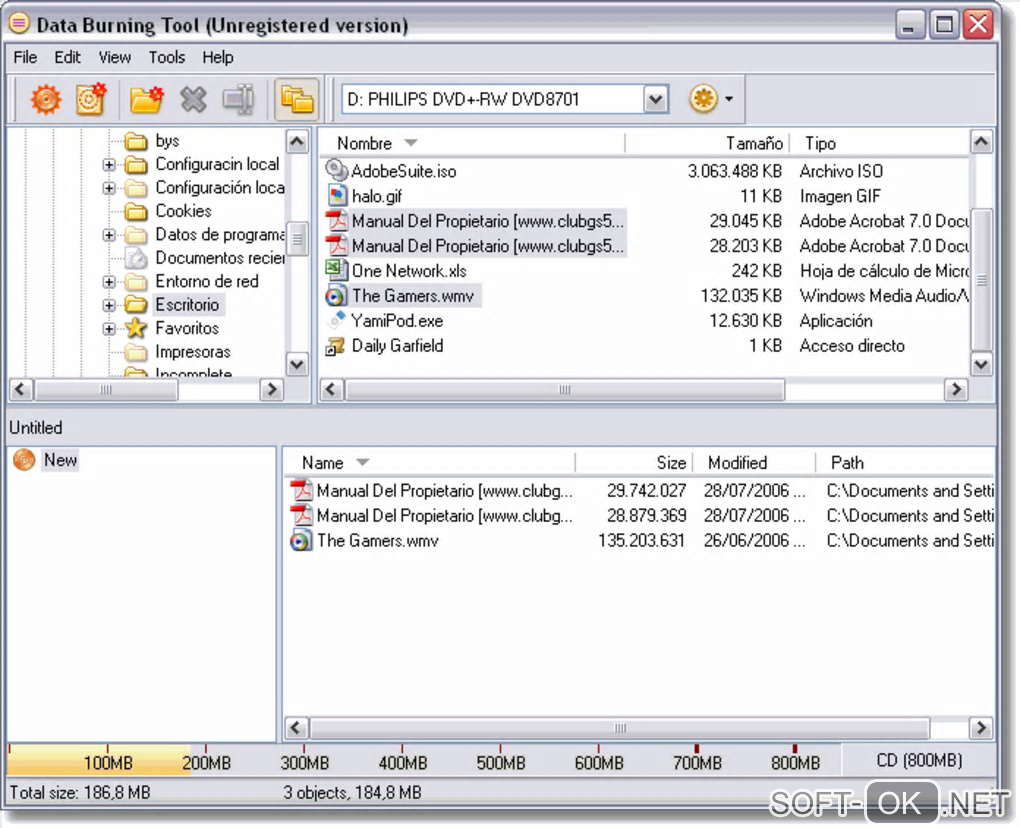Image resolution: width=1020 pixels, height=828 pixels.
Task: Click the disc options gear icon
Action: click(703, 99)
